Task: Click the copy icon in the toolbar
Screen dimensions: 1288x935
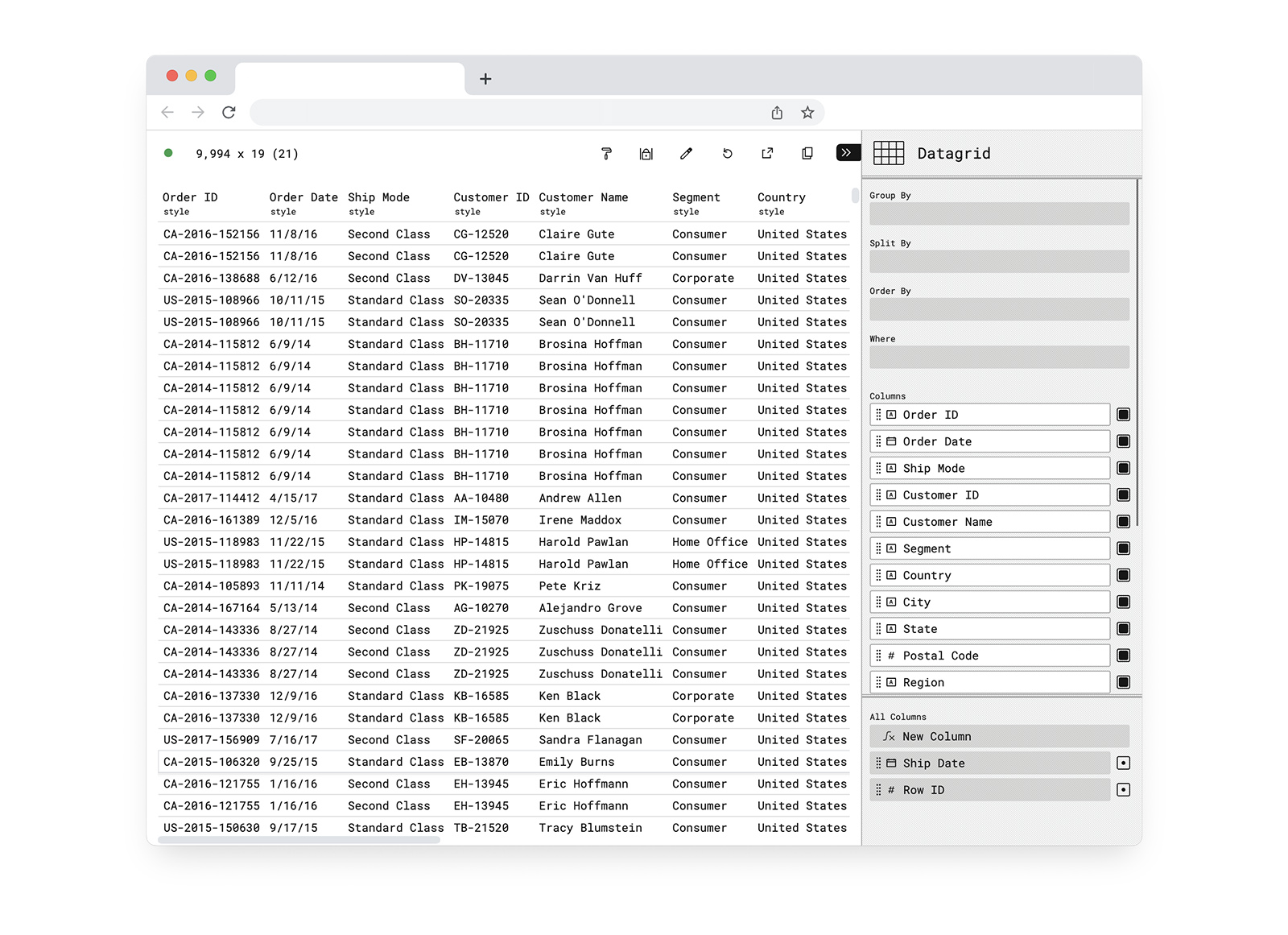Action: click(807, 154)
